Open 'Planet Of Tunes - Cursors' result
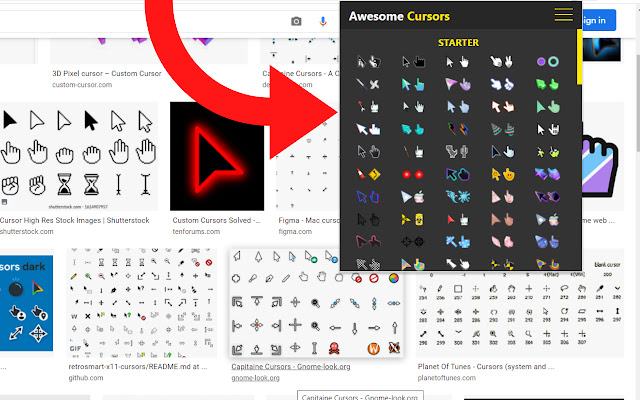 click(486, 367)
